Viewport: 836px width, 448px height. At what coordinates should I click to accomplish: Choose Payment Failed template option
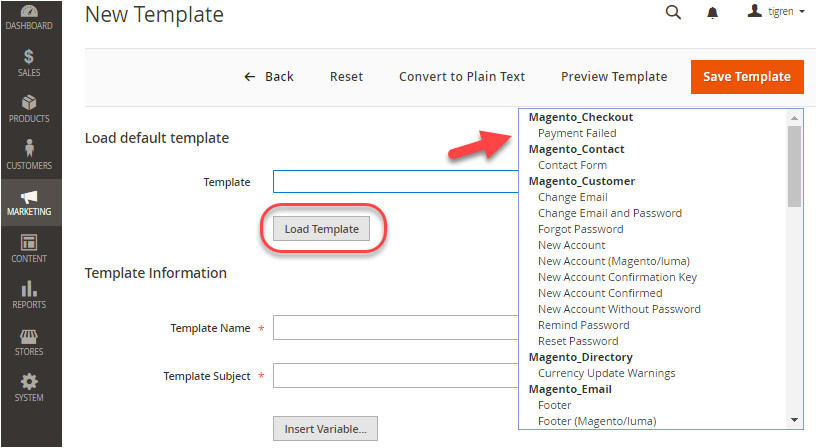[577, 133]
